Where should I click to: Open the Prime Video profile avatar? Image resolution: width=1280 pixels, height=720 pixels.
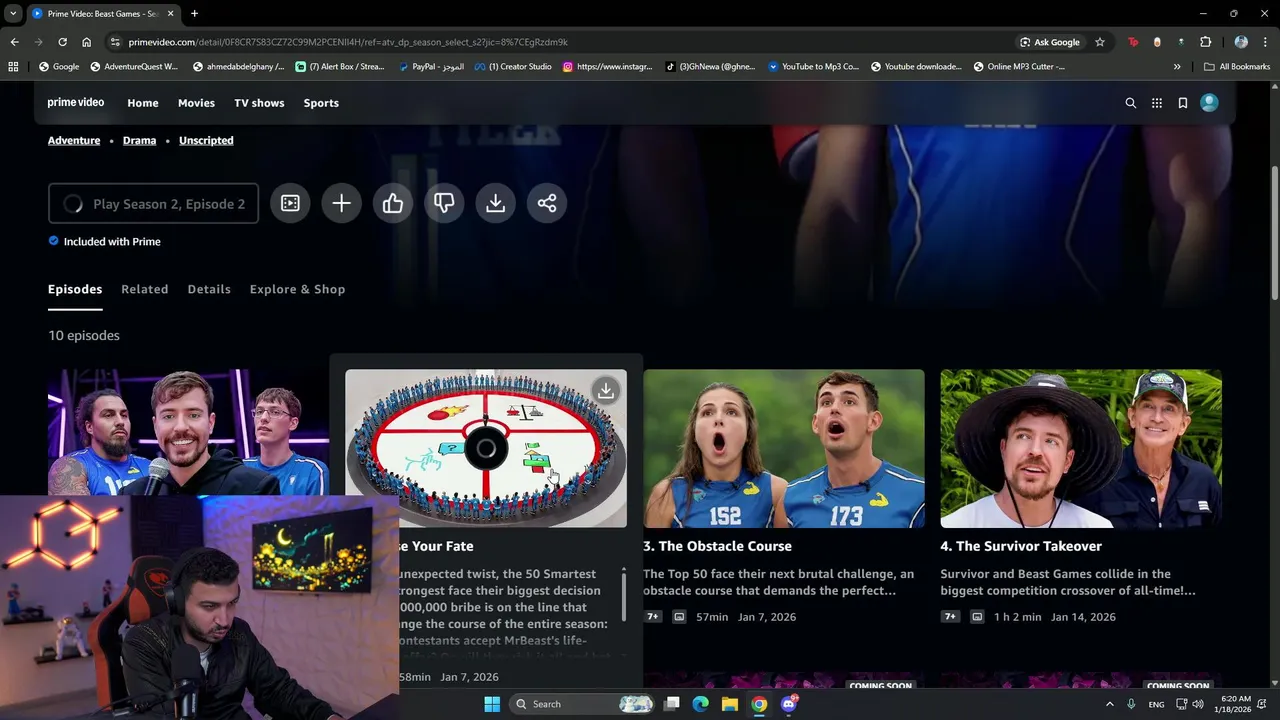click(x=1209, y=102)
